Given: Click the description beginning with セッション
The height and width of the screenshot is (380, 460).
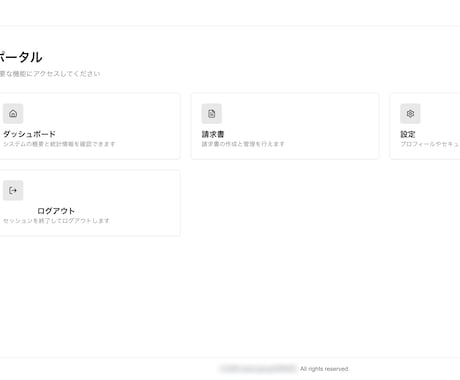Looking at the screenshot, I should (x=56, y=221).
